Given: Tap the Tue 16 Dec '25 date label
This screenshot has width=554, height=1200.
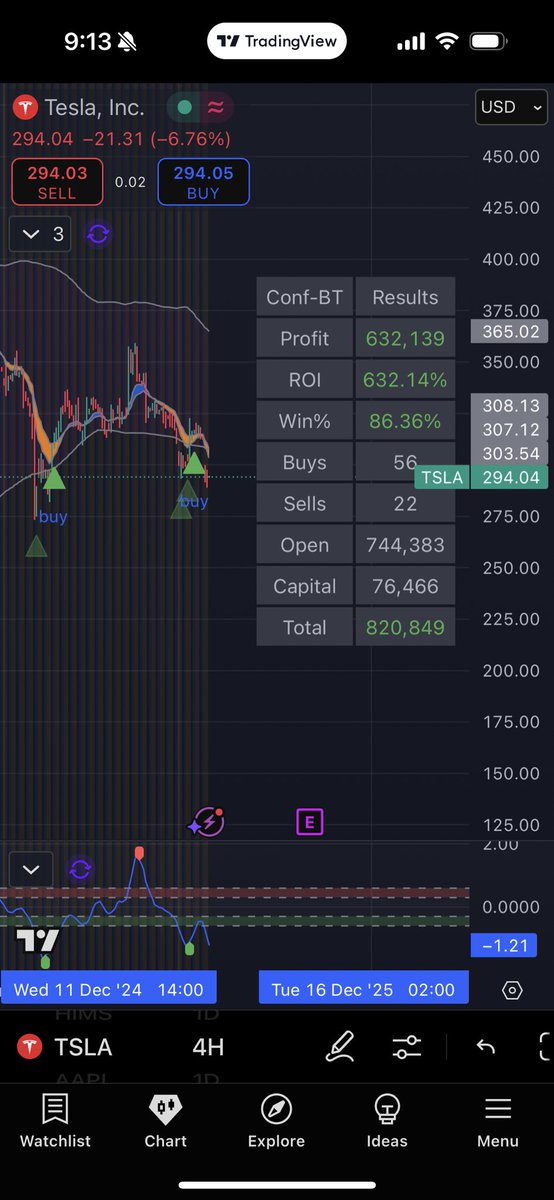Looking at the screenshot, I should pyautogui.click(x=363, y=990).
